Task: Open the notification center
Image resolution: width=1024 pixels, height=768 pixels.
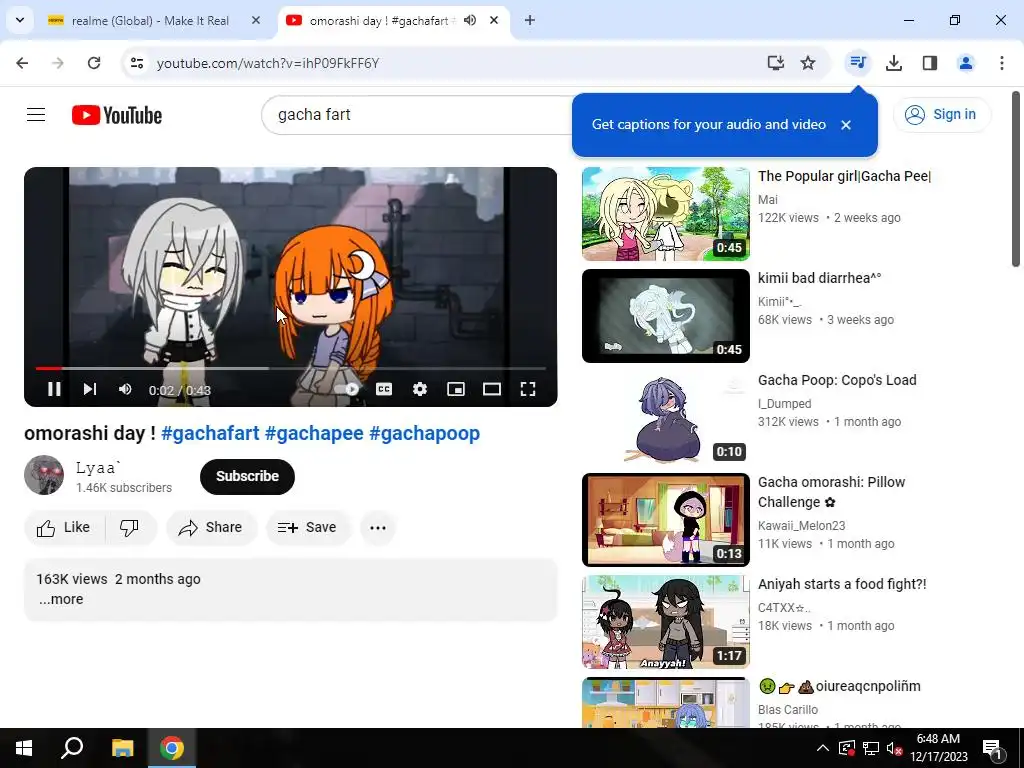Action: (x=993, y=749)
